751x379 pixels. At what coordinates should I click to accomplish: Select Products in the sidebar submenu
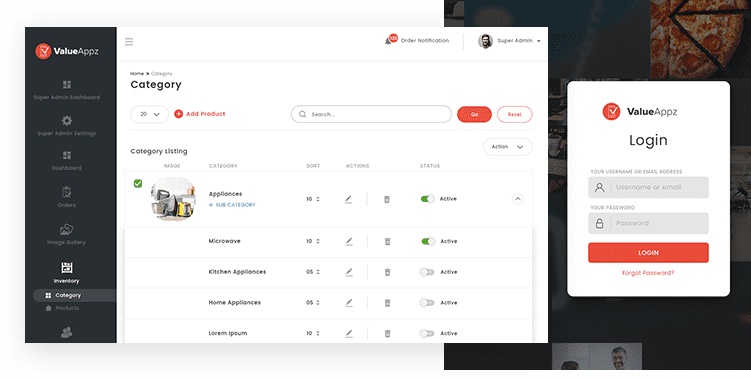(67, 308)
